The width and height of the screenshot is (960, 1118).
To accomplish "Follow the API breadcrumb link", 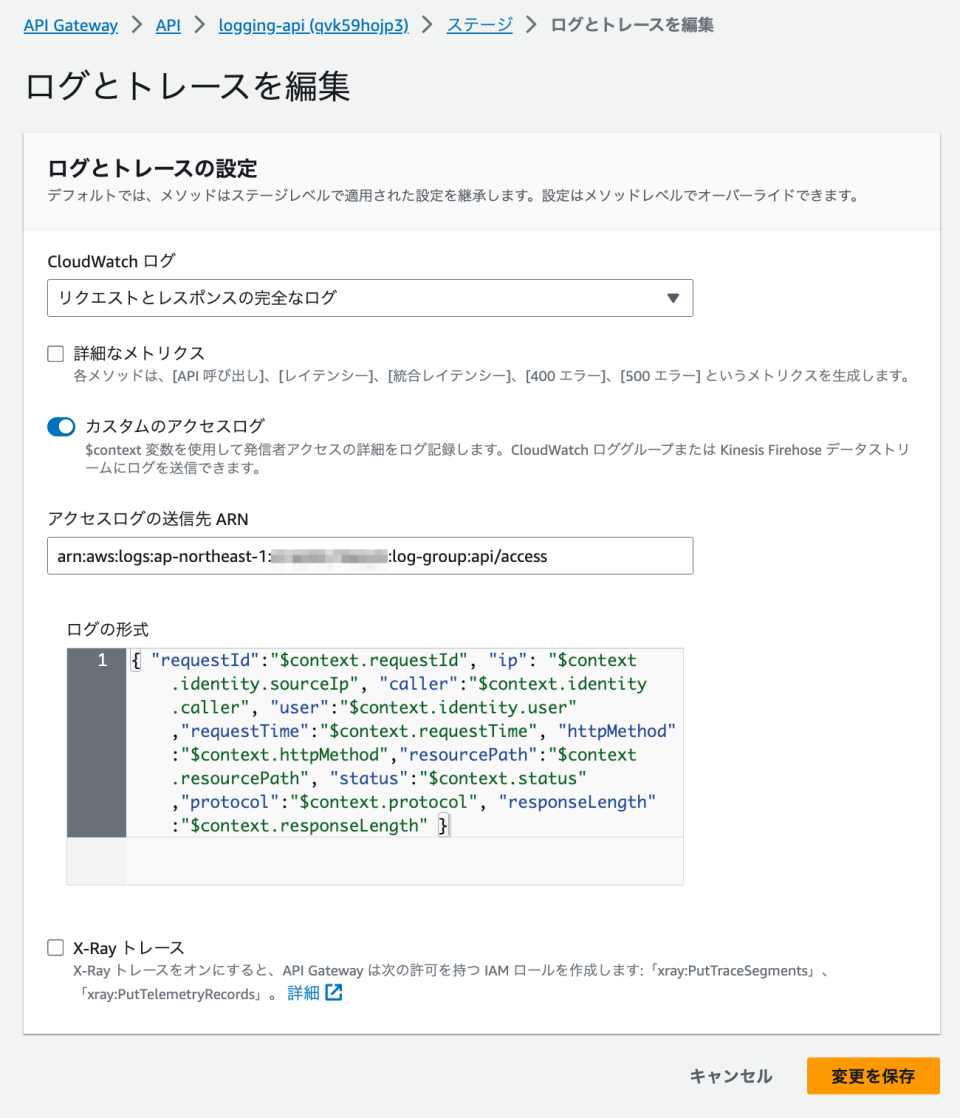I will click(167, 25).
